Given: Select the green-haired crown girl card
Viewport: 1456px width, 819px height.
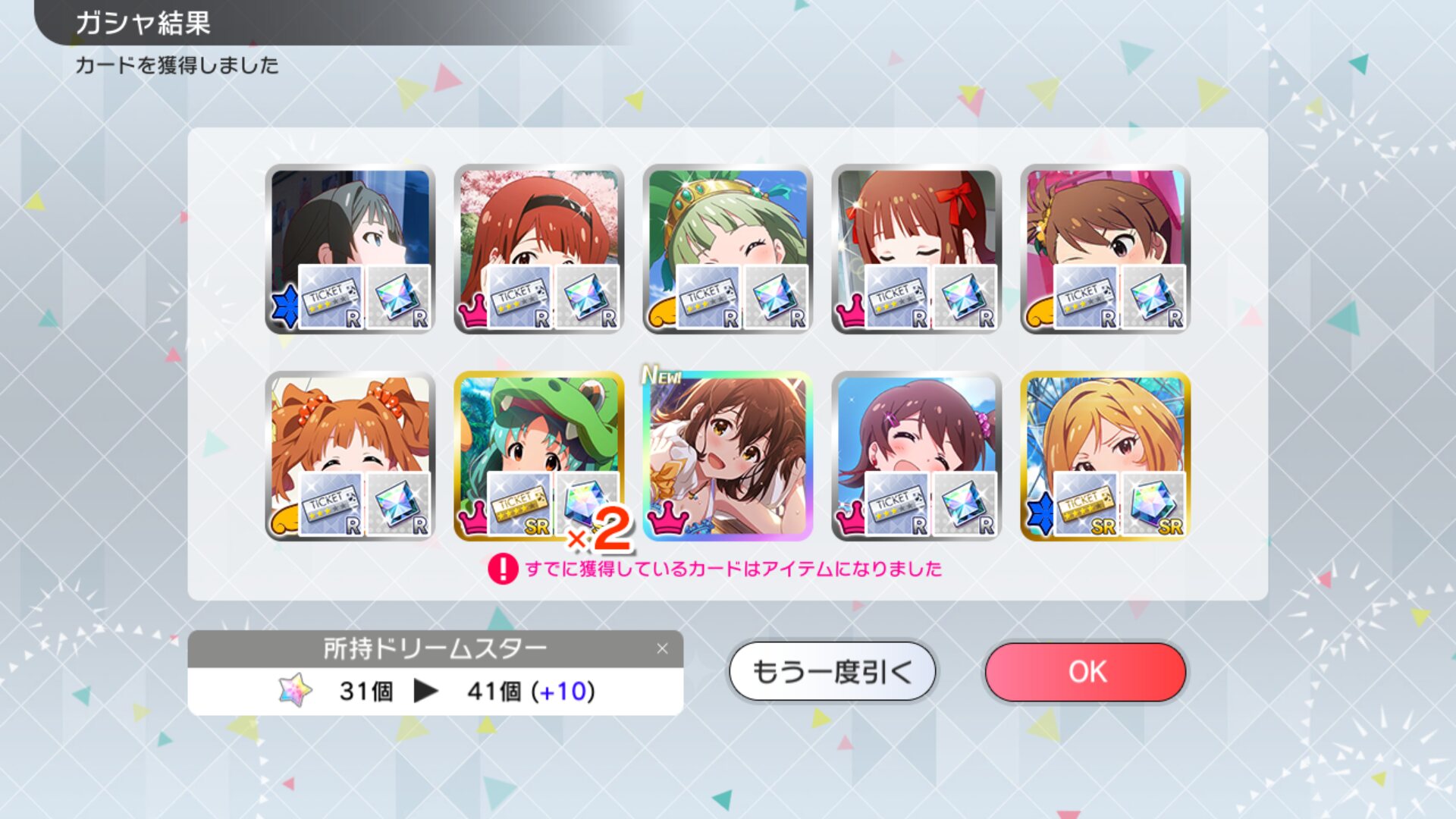Looking at the screenshot, I should 727,249.
